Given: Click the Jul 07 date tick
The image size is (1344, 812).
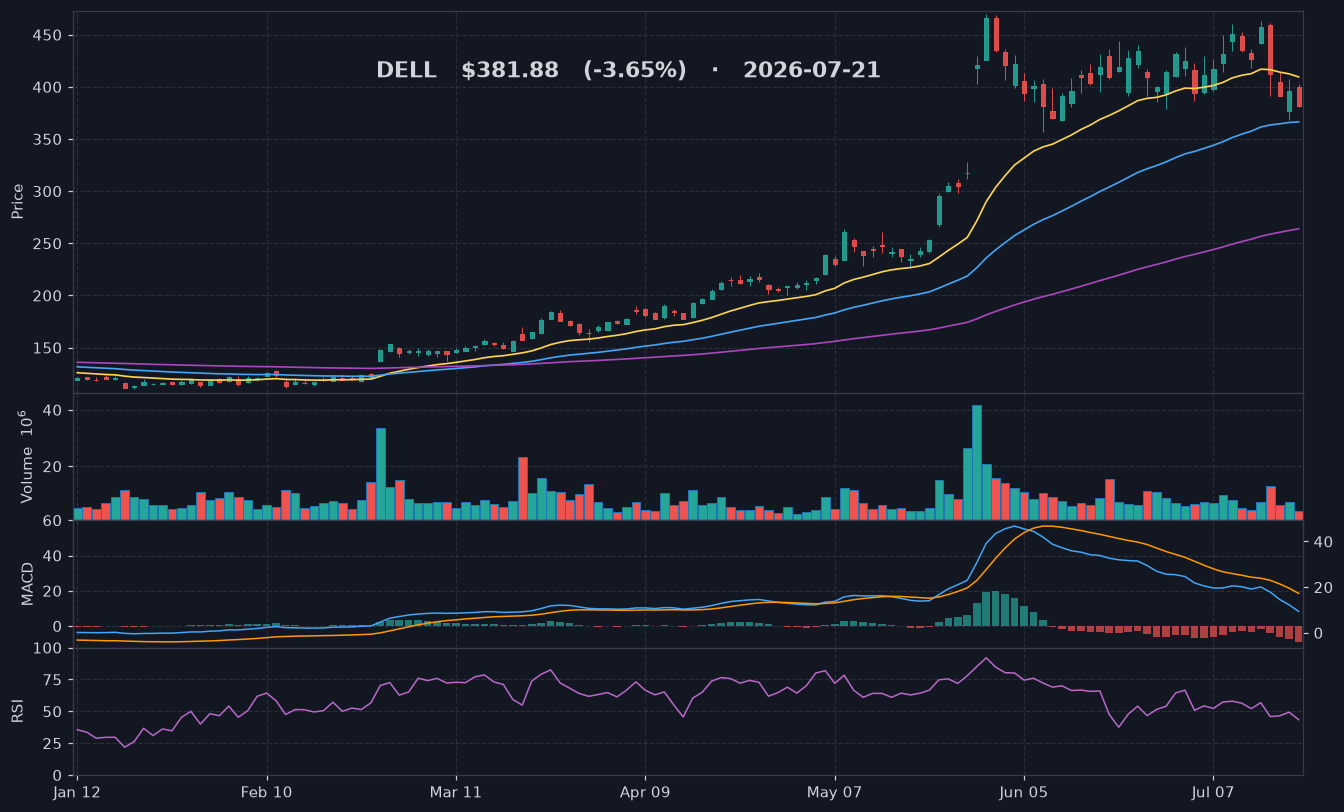Looking at the screenshot, I should tap(1213, 791).
